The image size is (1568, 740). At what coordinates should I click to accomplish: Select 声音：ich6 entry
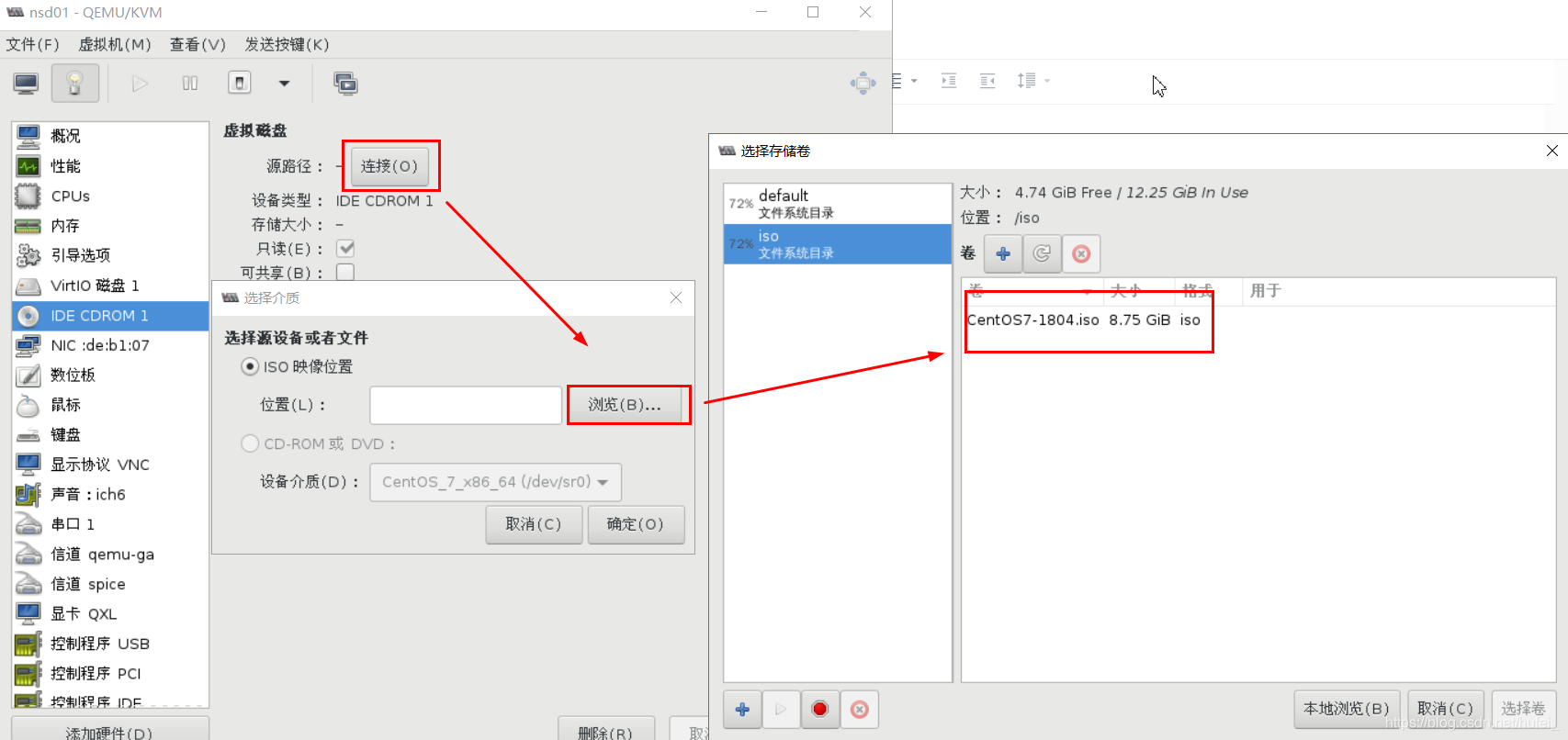coord(110,494)
